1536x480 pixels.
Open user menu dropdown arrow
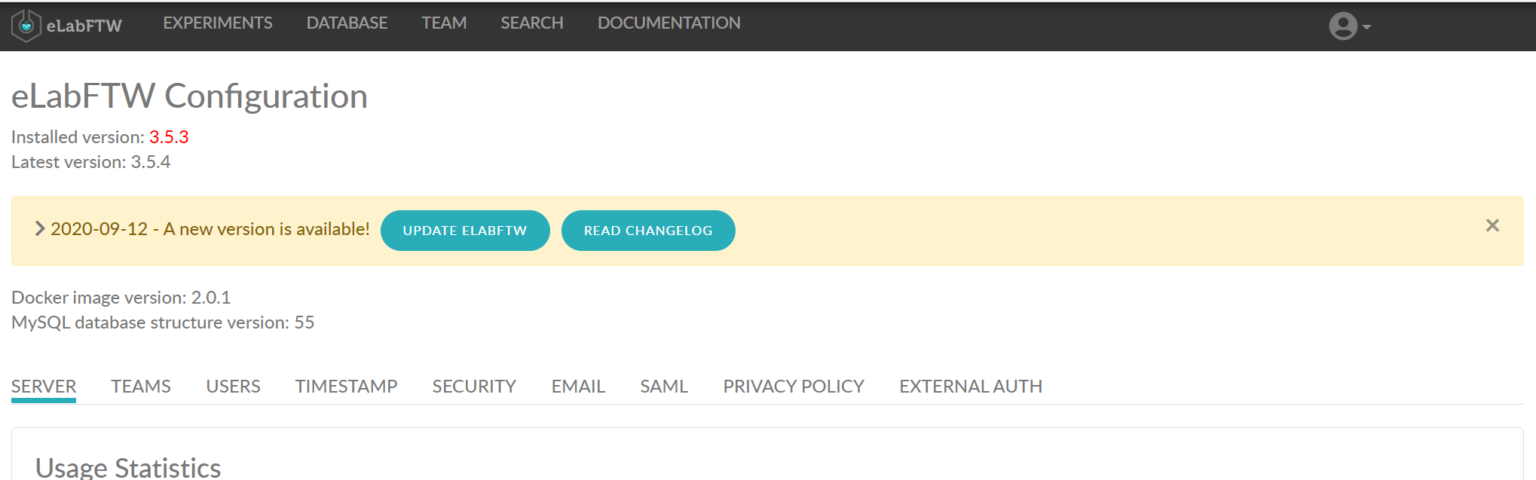(x=1366, y=27)
